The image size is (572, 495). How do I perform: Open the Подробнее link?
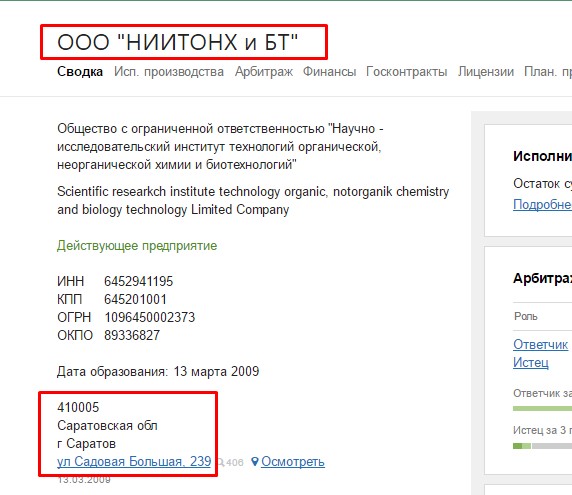point(542,205)
